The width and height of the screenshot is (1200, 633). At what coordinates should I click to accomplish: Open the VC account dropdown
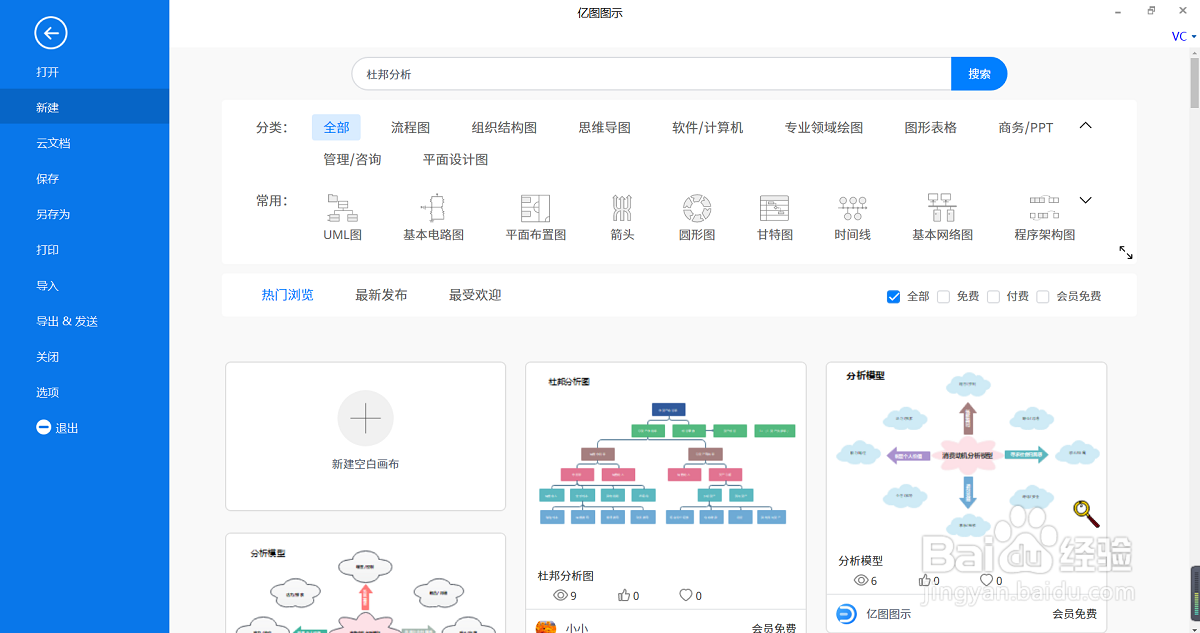1180,36
